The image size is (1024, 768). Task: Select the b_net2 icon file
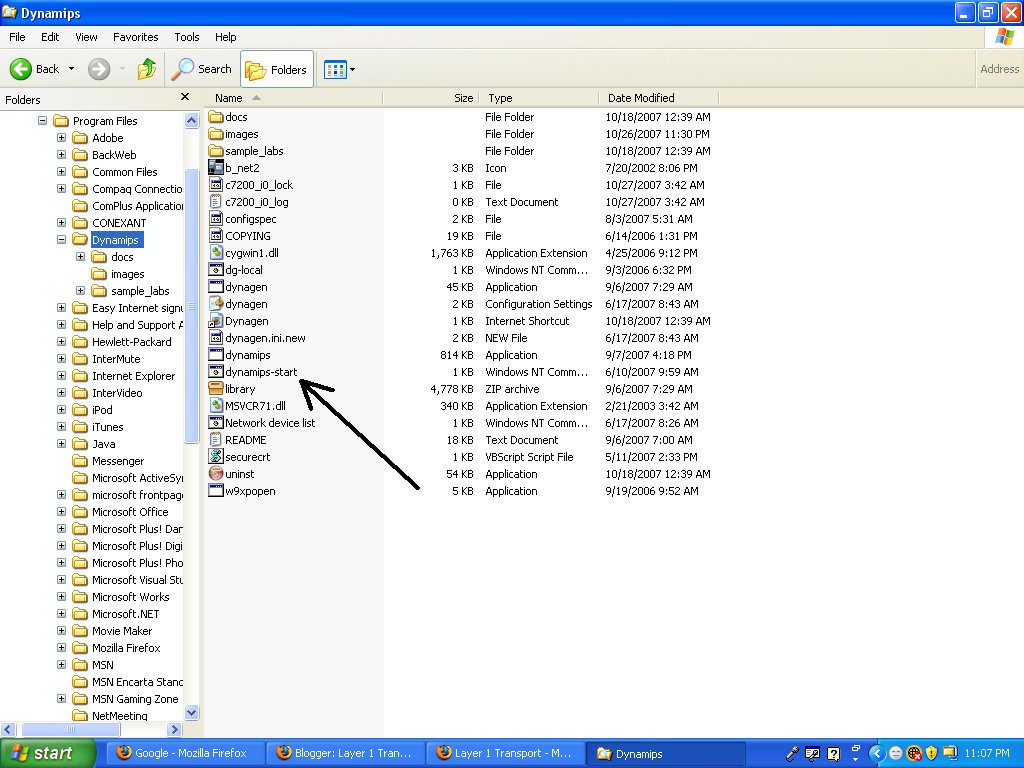tap(216, 168)
